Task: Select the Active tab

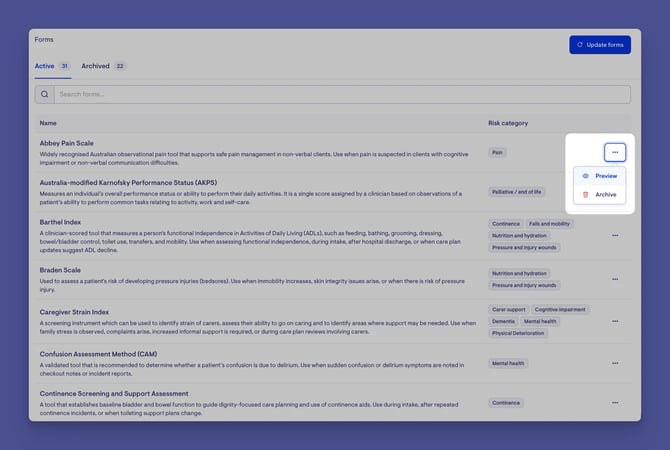Action: click(53, 66)
